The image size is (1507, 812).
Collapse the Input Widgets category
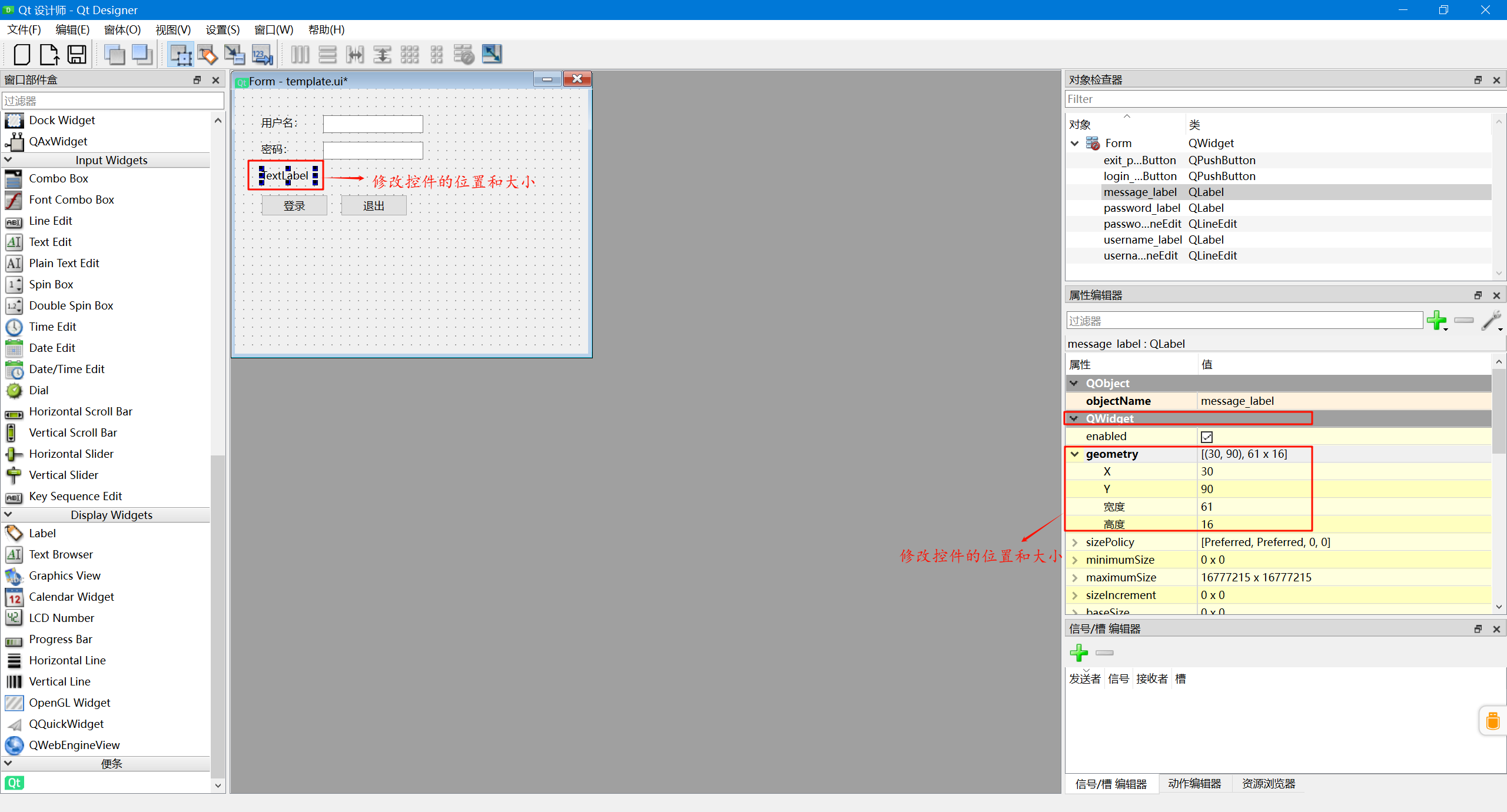[8, 160]
